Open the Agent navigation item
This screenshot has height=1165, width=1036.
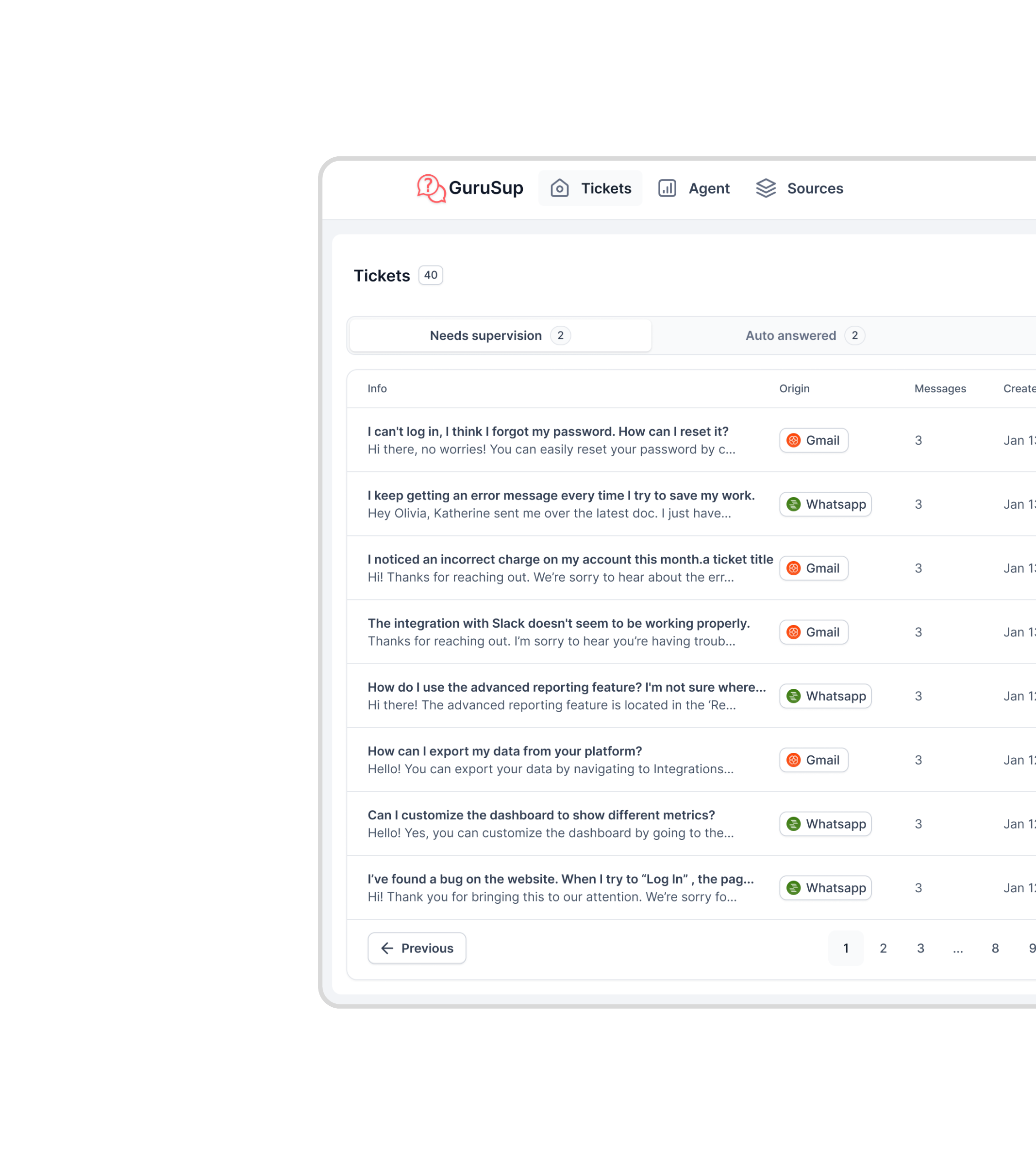coord(694,188)
